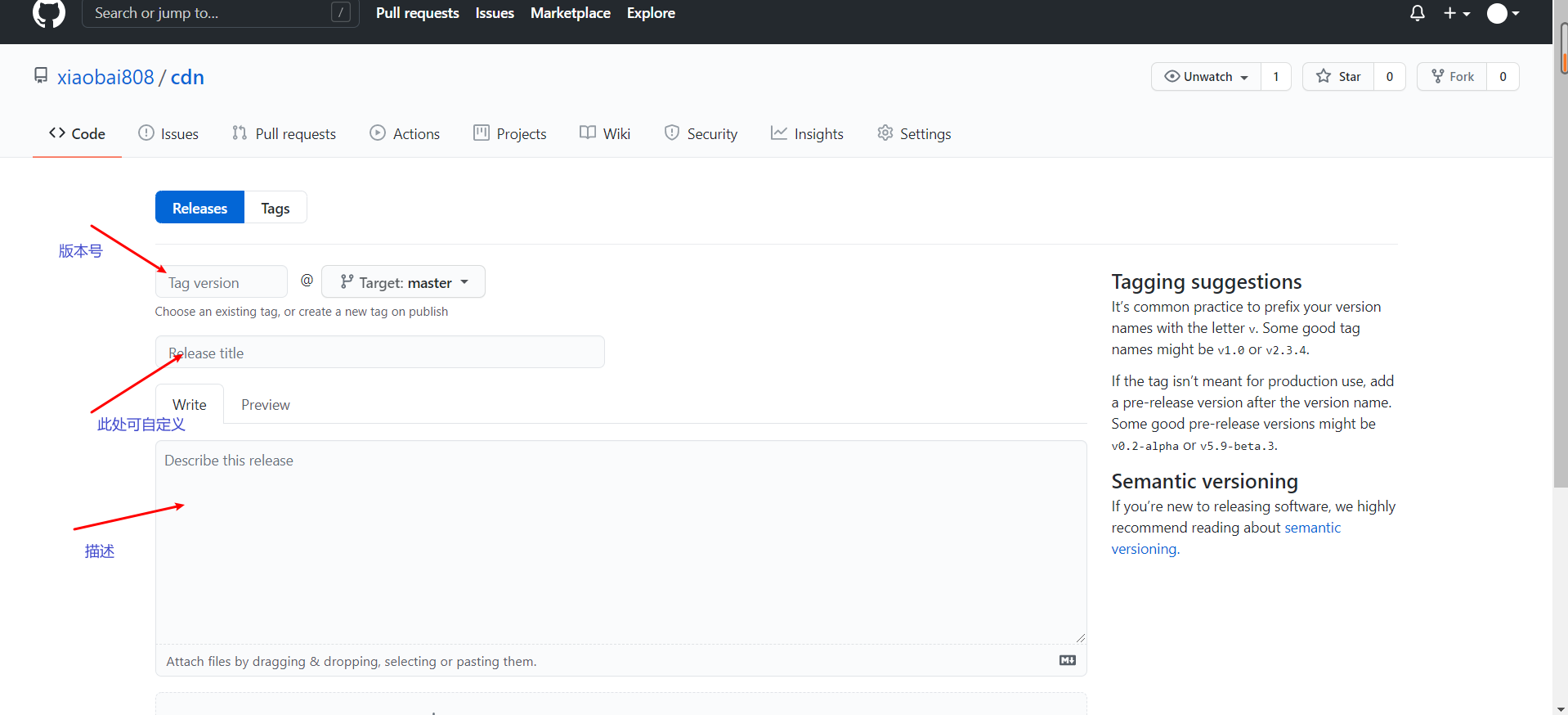Switch to the Security tab

[x=701, y=133]
